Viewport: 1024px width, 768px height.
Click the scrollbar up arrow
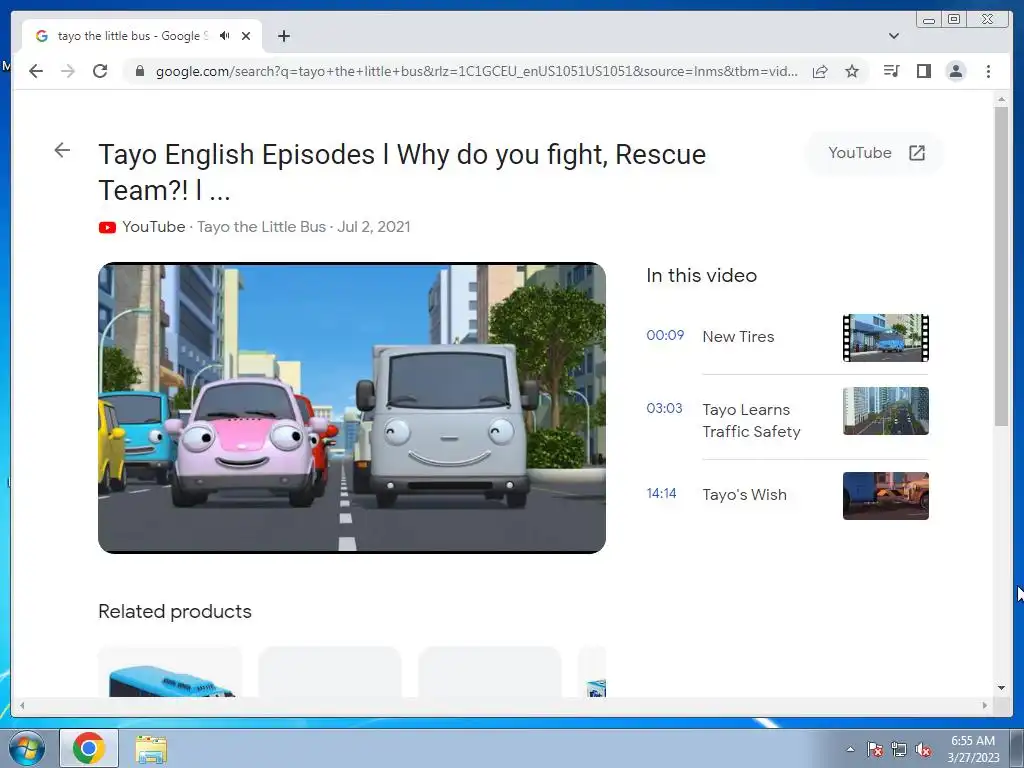1001,99
